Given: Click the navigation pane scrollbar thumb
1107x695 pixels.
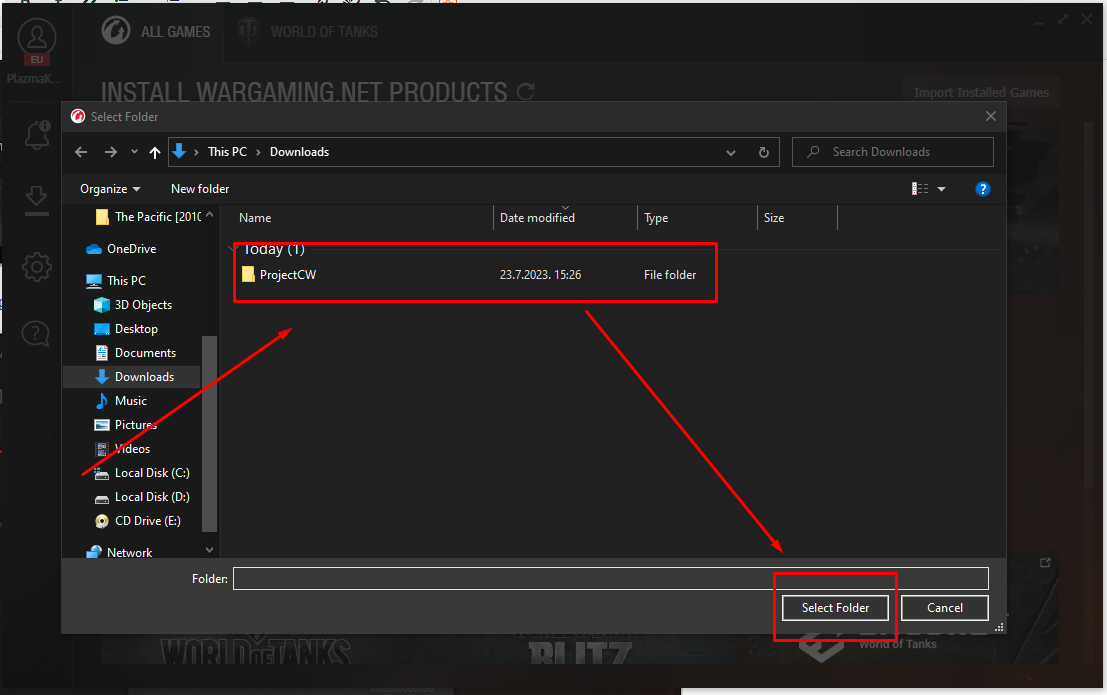Looking at the screenshot, I should pos(209,433).
